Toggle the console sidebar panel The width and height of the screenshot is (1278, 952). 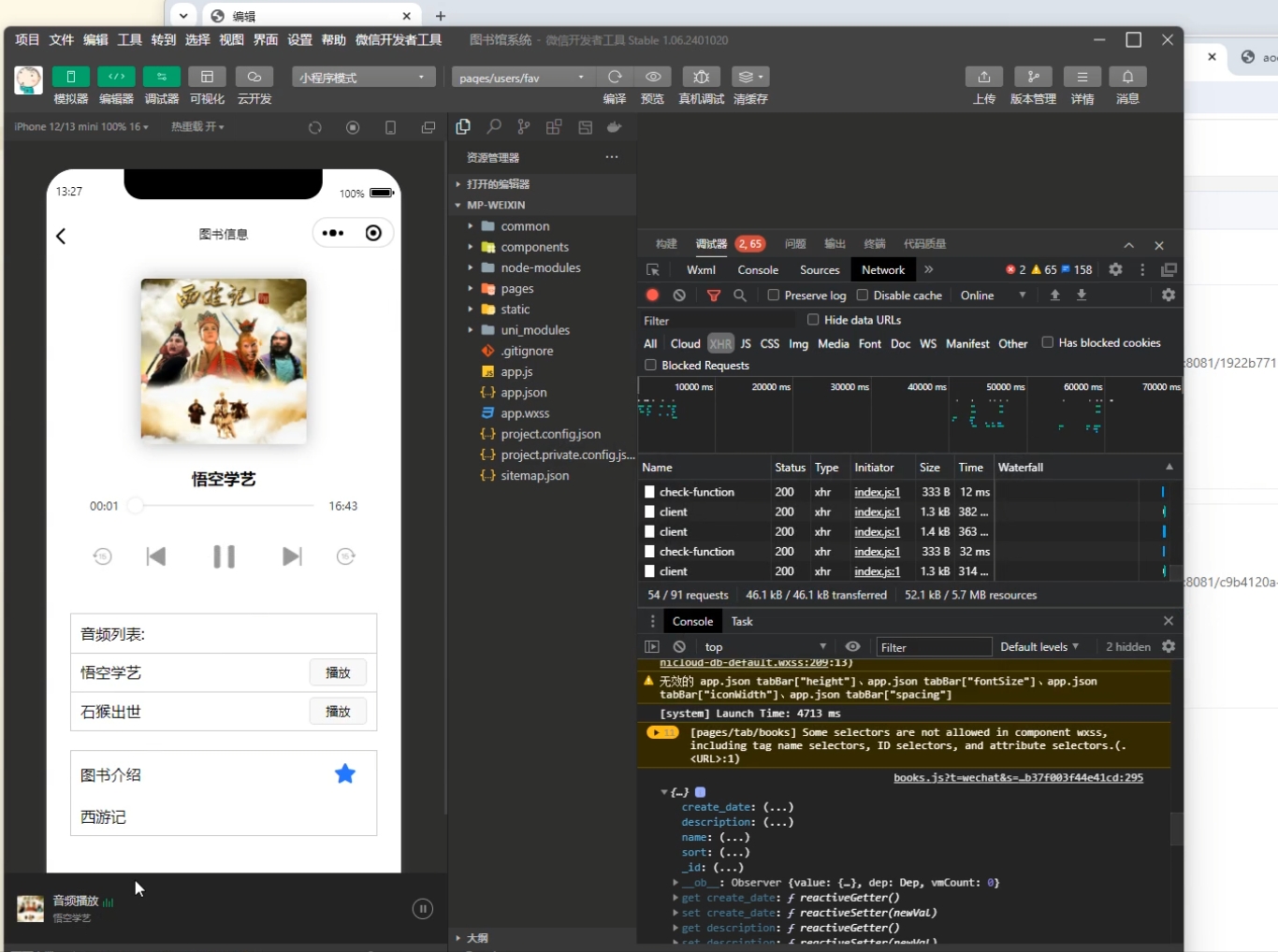(x=652, y=646)
